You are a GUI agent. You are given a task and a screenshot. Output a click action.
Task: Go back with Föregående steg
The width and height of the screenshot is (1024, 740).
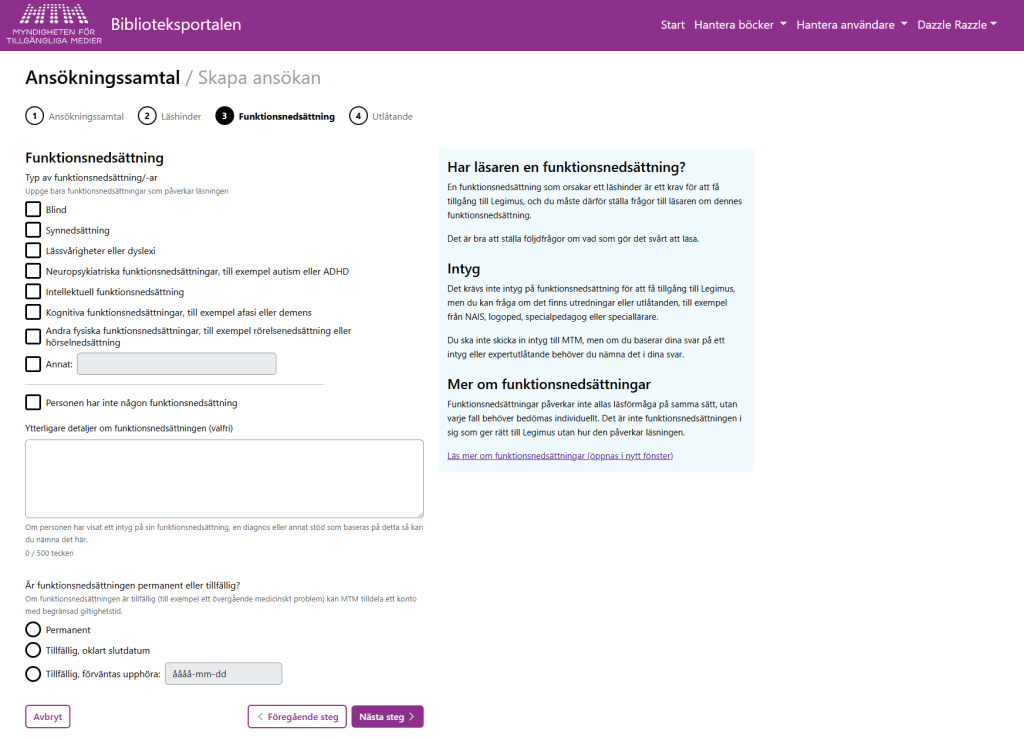point(297,716)
